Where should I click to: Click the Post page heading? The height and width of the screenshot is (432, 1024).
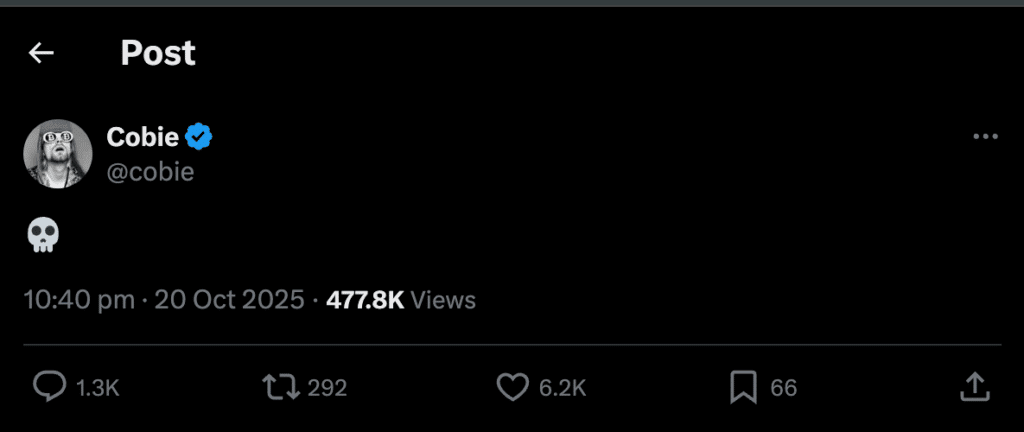tap(158, 53)
